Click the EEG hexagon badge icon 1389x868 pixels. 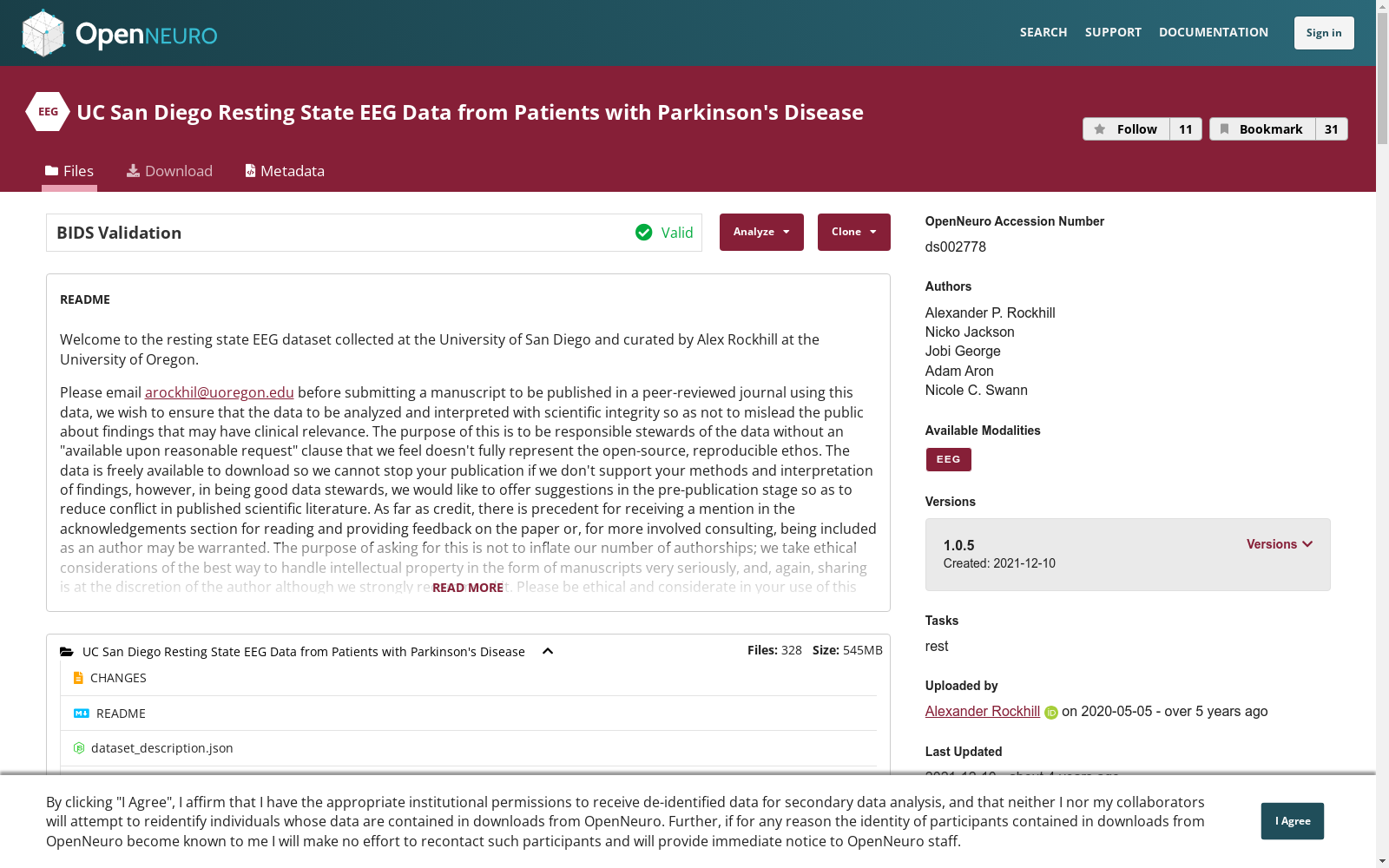click(x=48, y=112)
